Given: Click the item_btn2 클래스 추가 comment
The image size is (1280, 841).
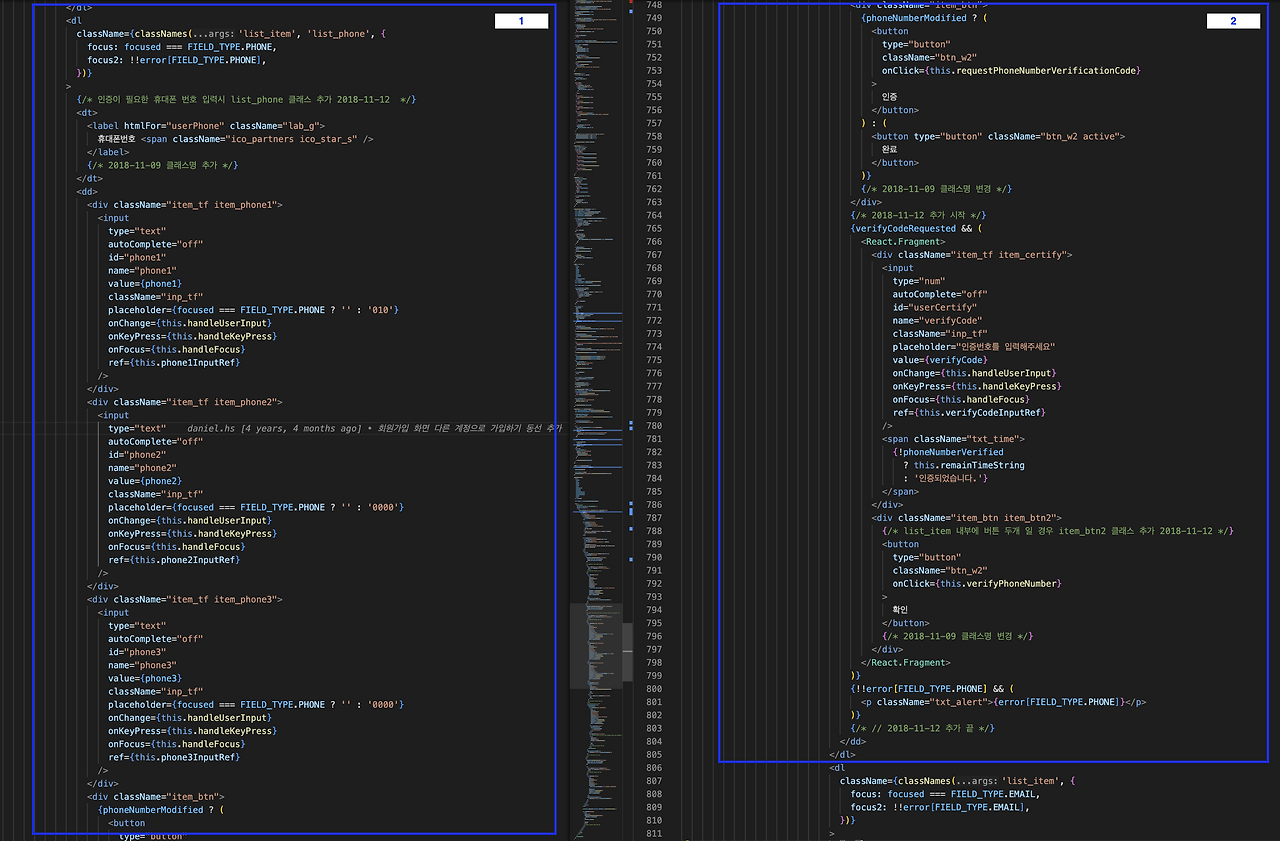Looking at the screenshot, I should point(1058,531).
